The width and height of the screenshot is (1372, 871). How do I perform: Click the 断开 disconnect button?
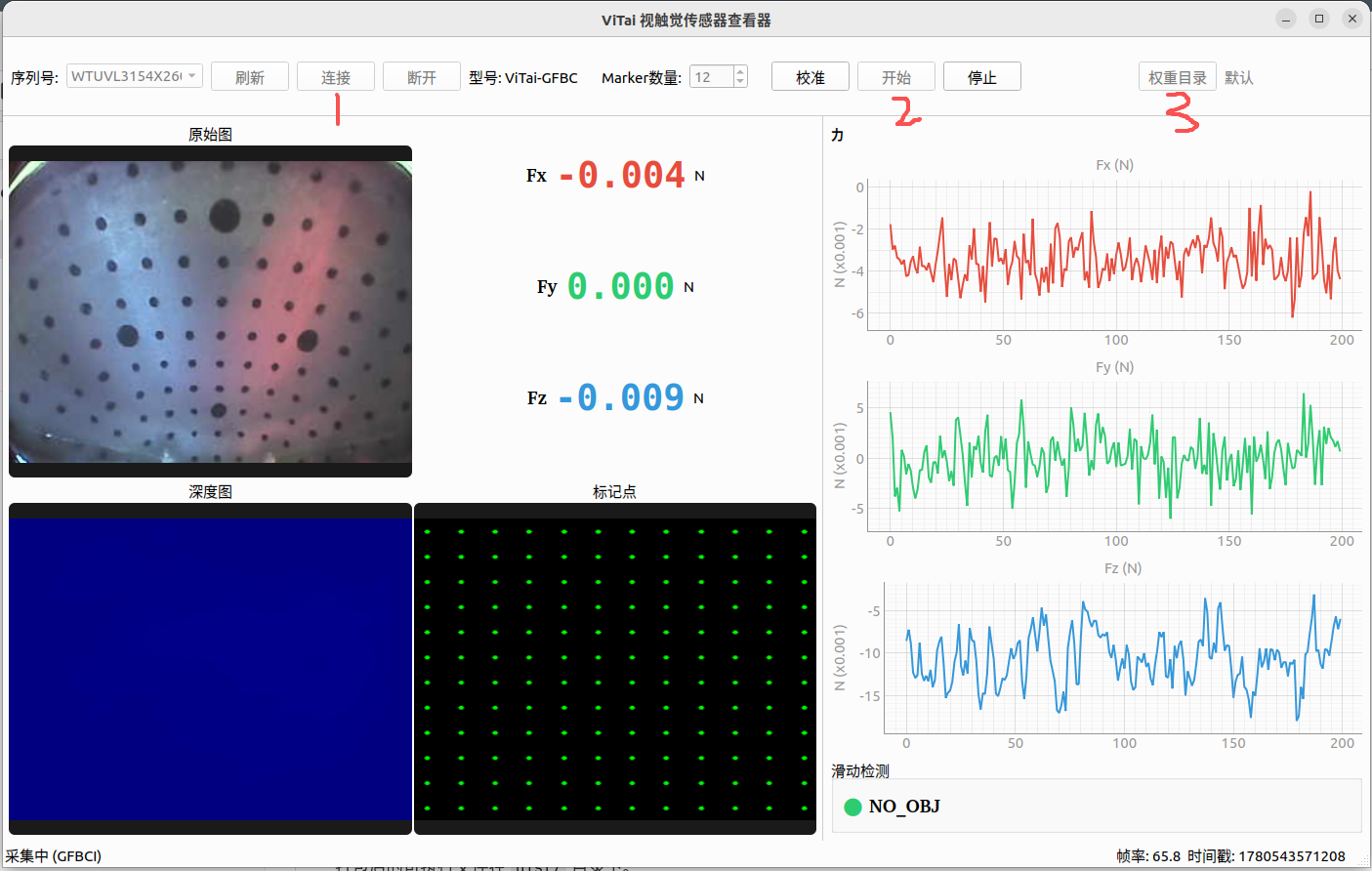coord(422,77)
